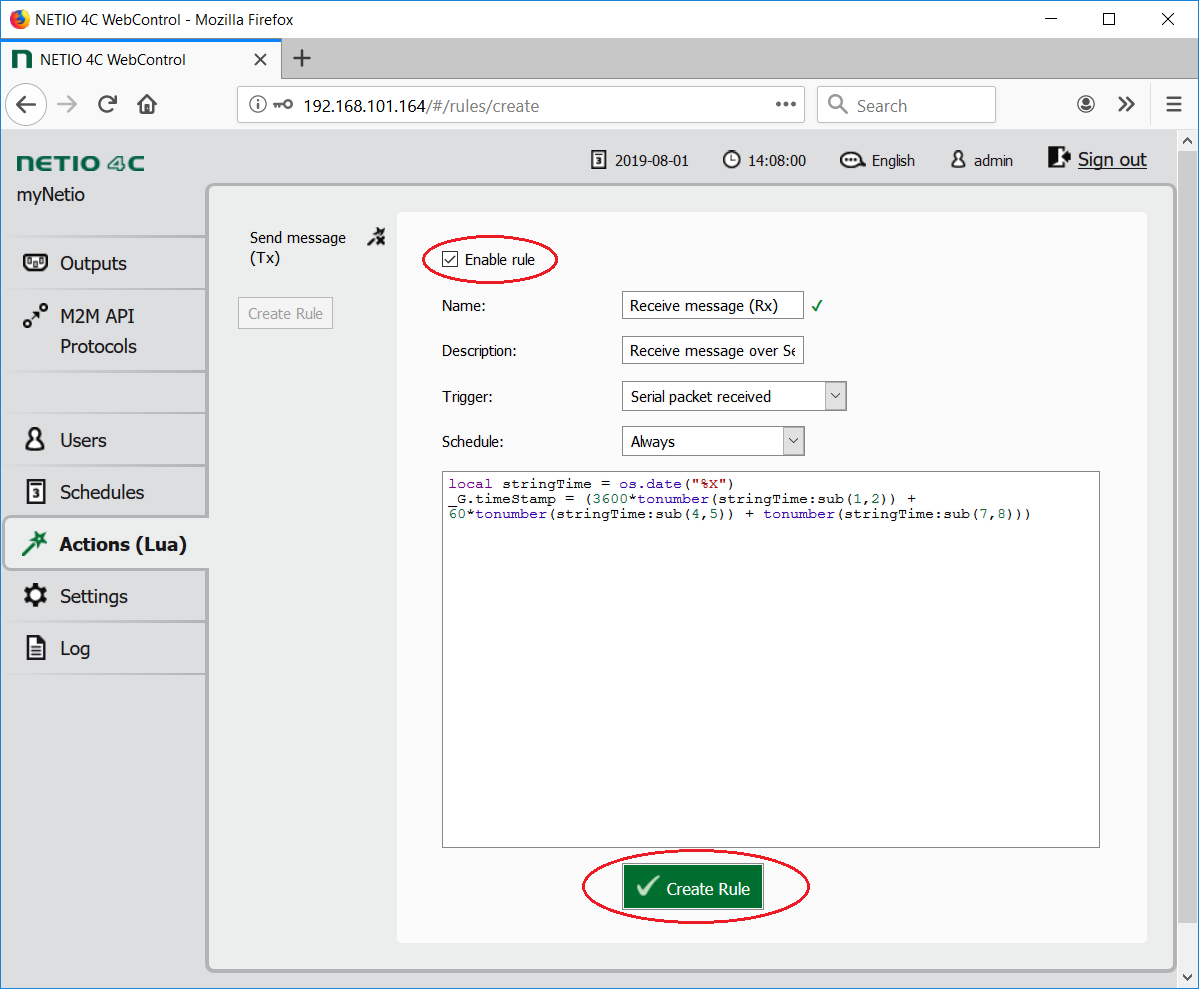Click the sign out door icon
This screenshot has height=989, width=1199.
coord(1058,158)
